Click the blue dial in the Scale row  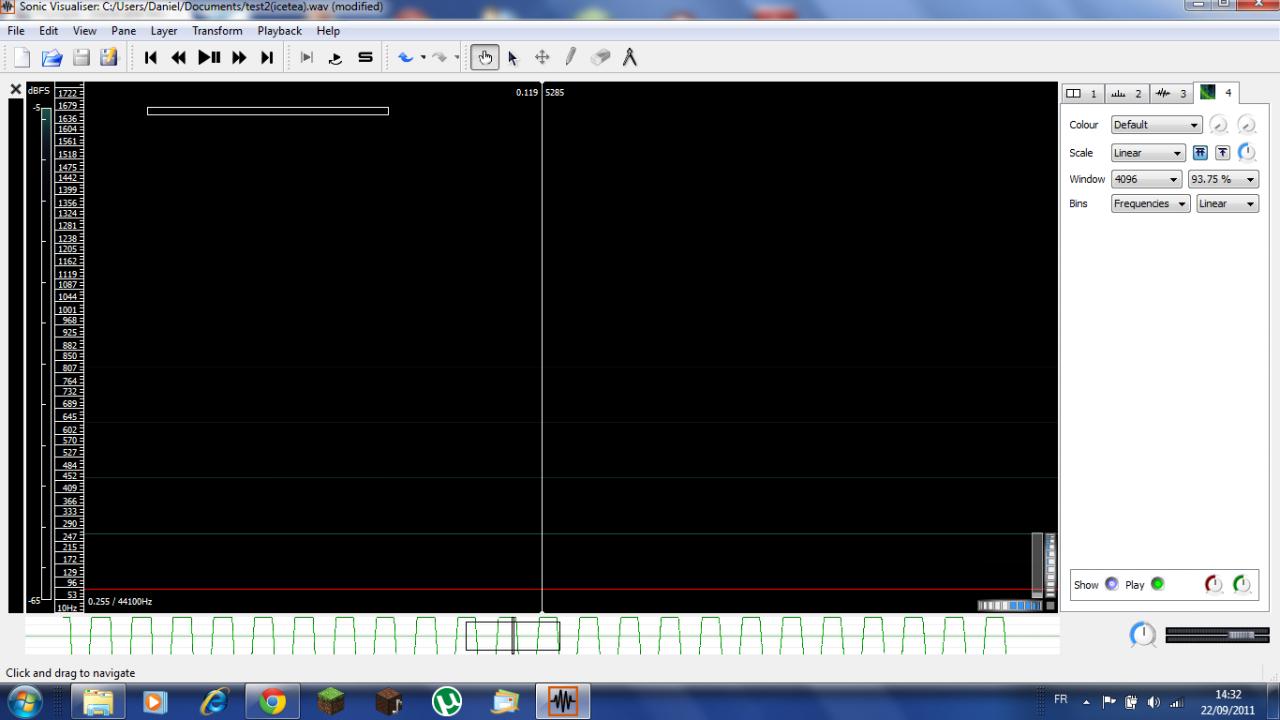pos(1246,153)
